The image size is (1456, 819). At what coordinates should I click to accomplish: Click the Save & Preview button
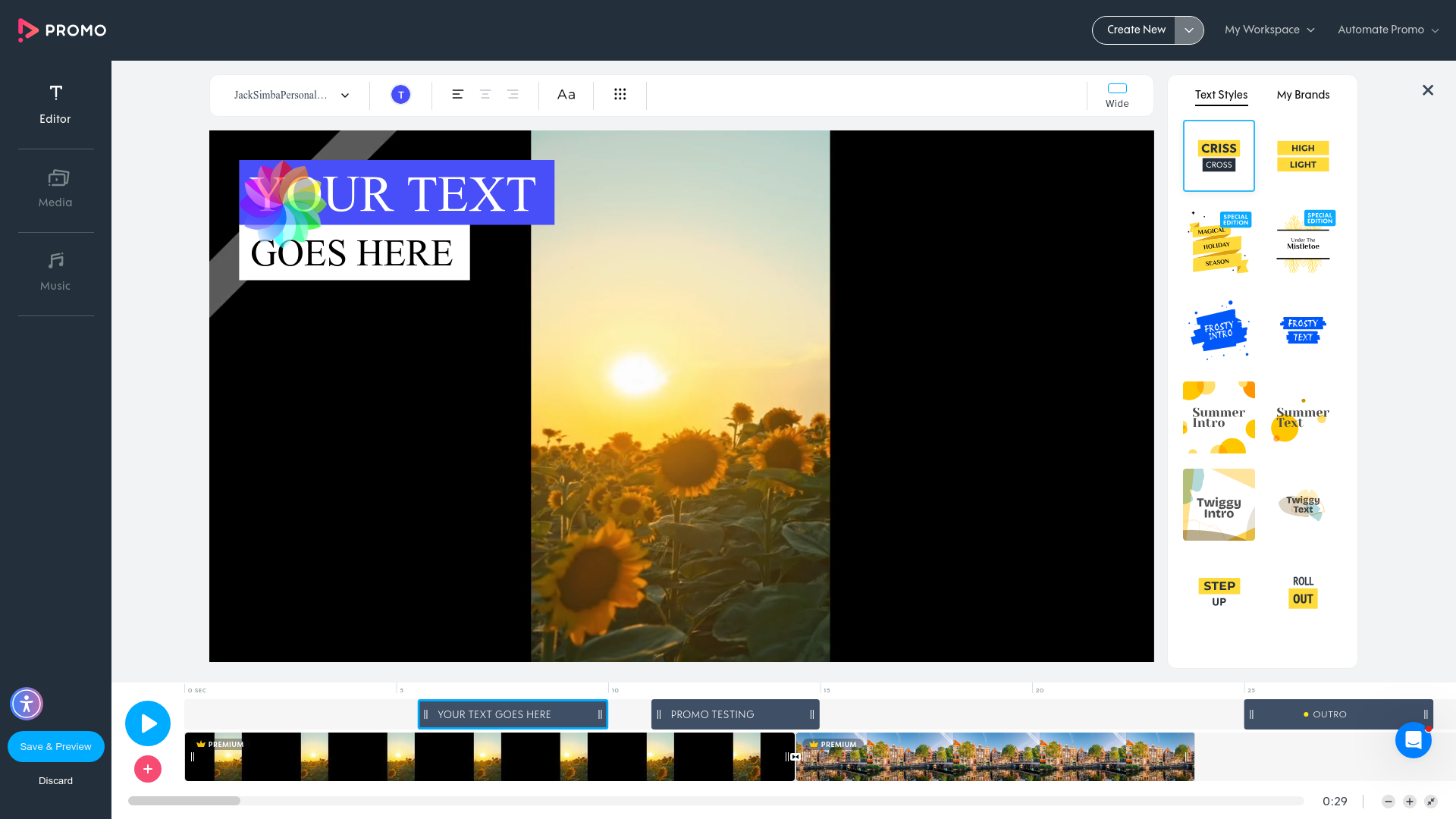55,746
